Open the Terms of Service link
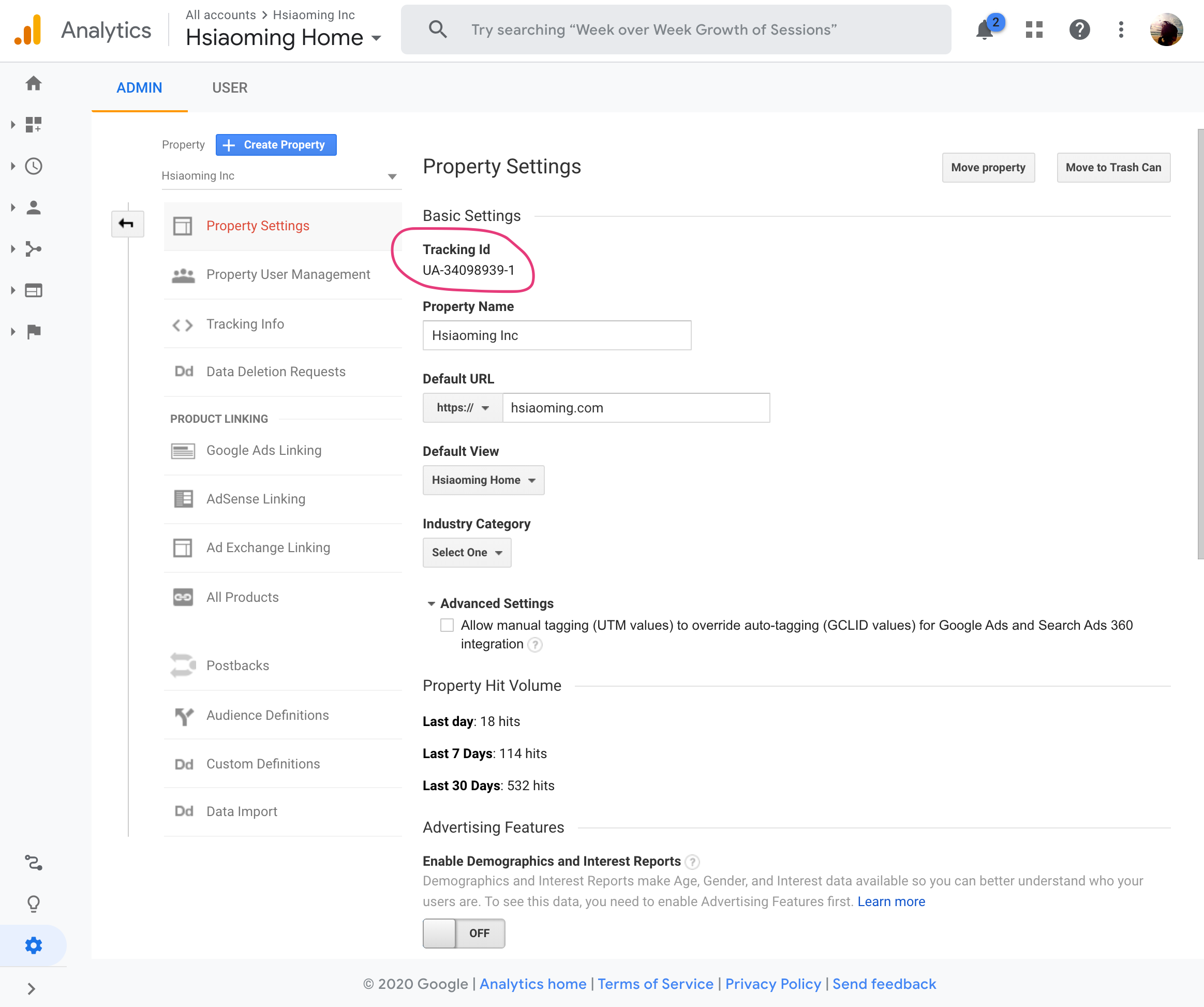Viewport: 1204px width, 1007px height. coord(656,984)
